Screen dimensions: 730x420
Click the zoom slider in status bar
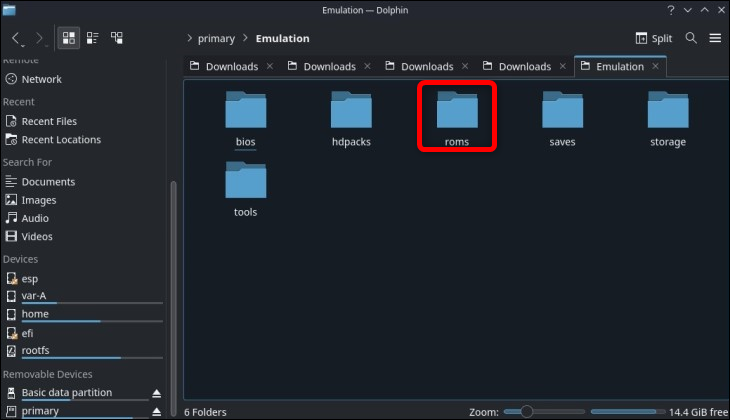point(540,411)
